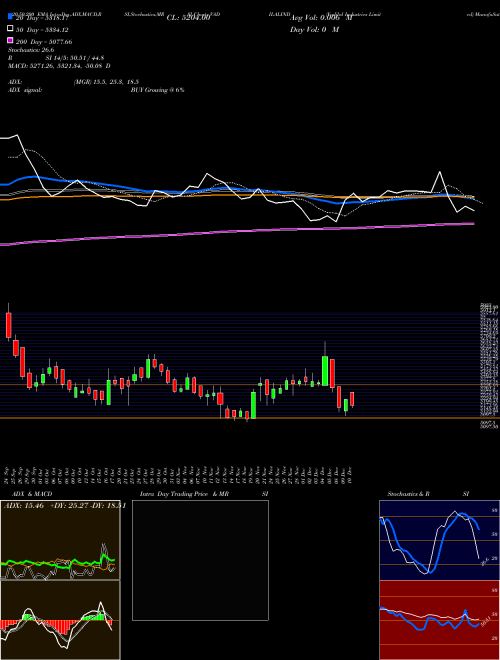Open the red RSI chart panel

pyautogui.click(x=439, y=620)
